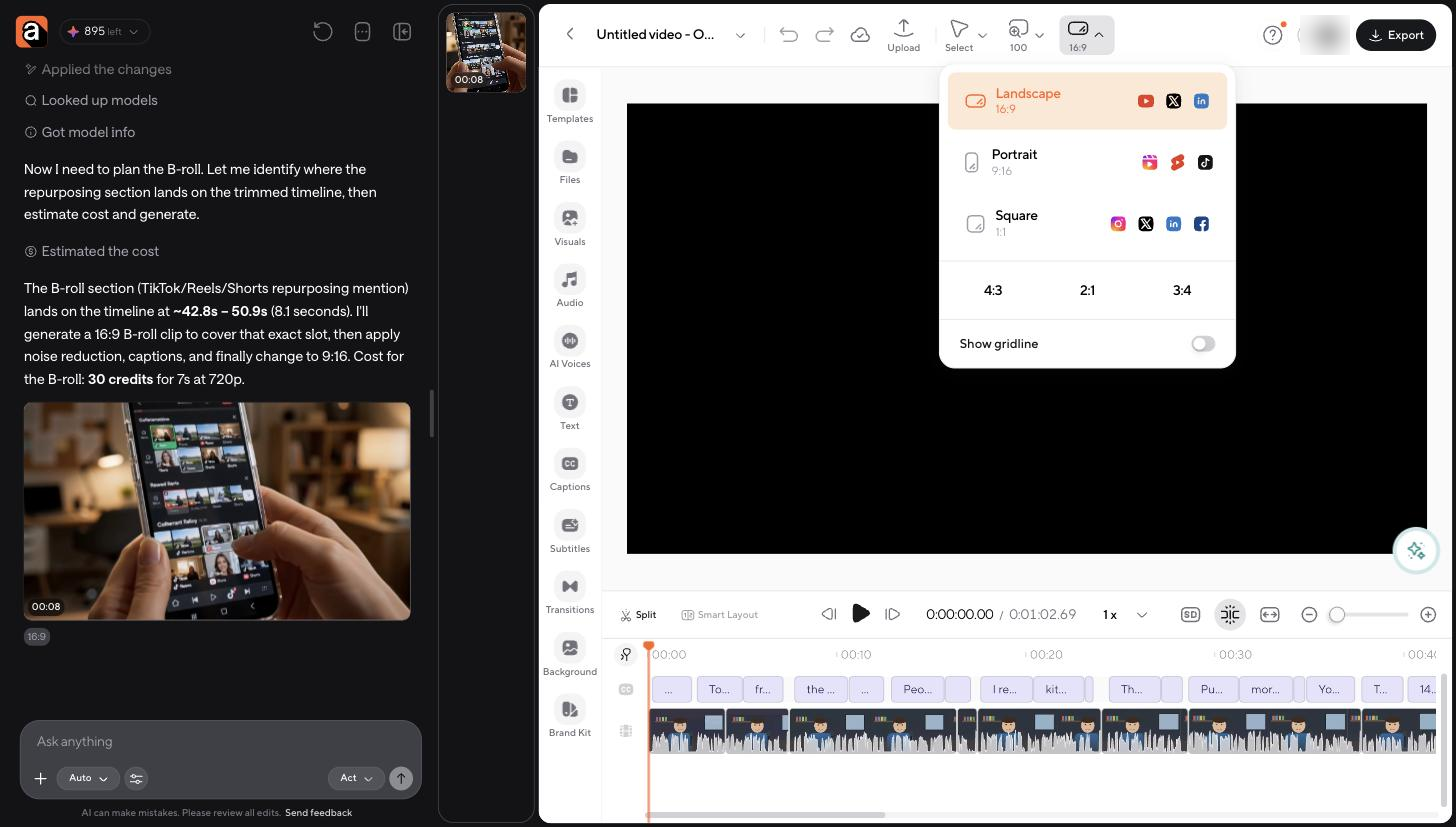This screenshot has width=1456, height=827.
Task: Click the Smart Layout button
Action: pyautogui.click(x=720, y=615)
